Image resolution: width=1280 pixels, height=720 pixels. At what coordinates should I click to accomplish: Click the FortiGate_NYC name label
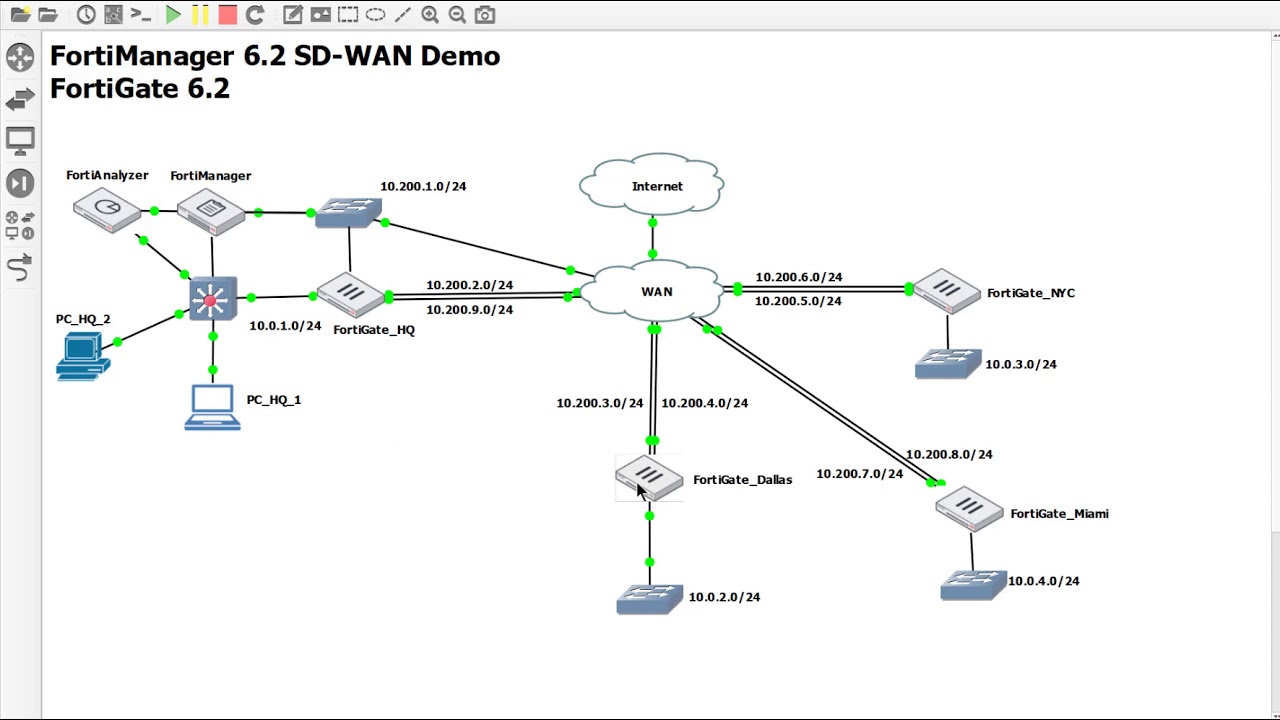pos(1031,293)
